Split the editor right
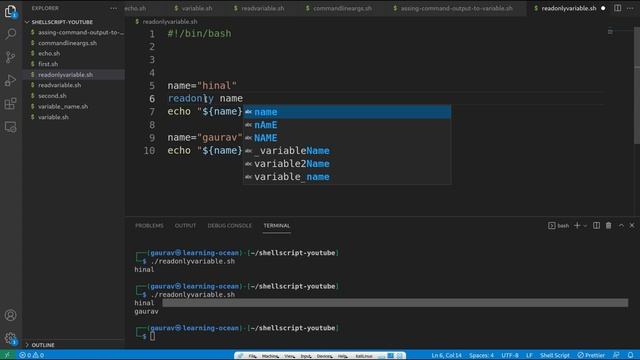Screen dimensions: 640x360 618,8
